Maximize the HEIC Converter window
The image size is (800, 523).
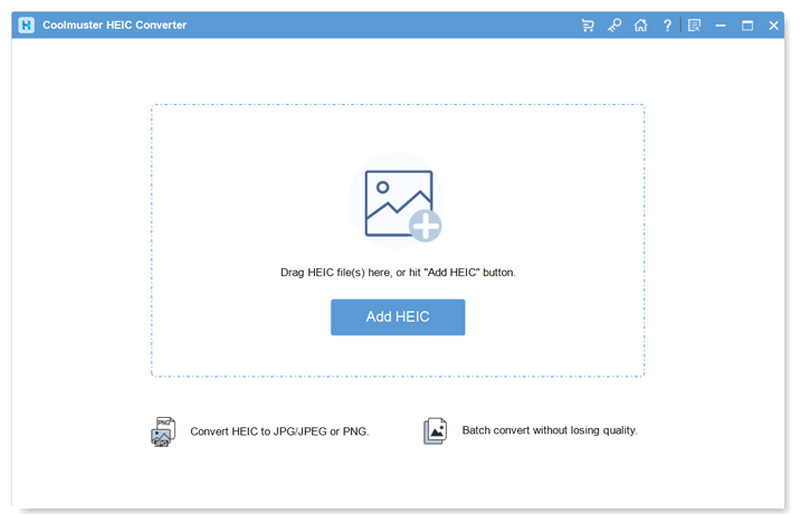tap(747, 25)
